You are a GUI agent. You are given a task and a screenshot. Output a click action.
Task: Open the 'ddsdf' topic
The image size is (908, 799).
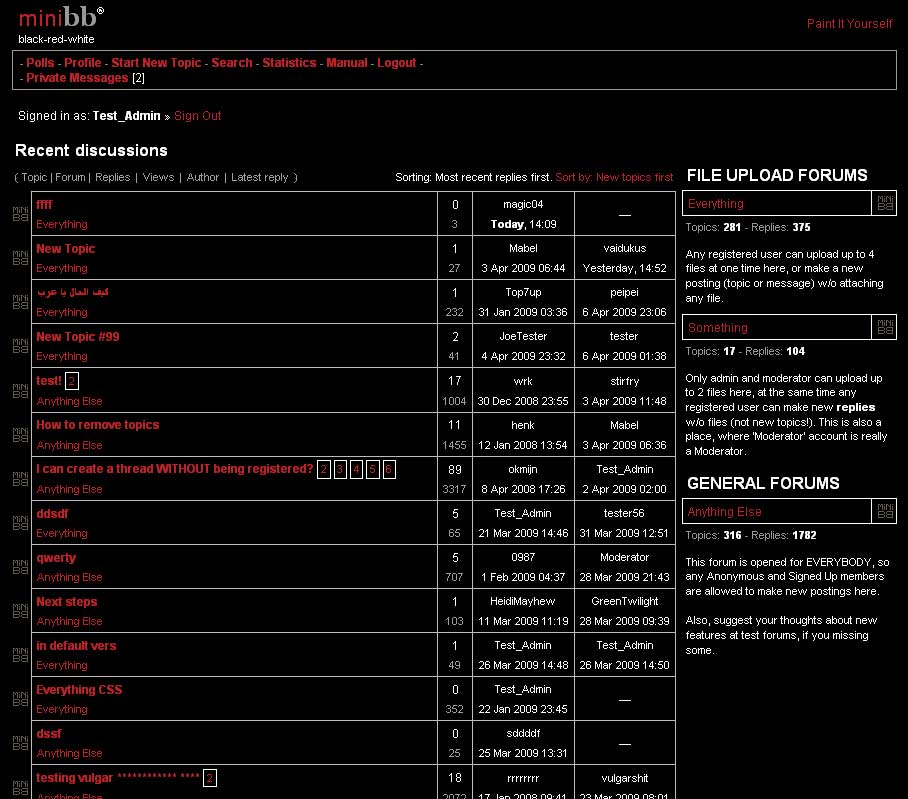pos(52,514)
